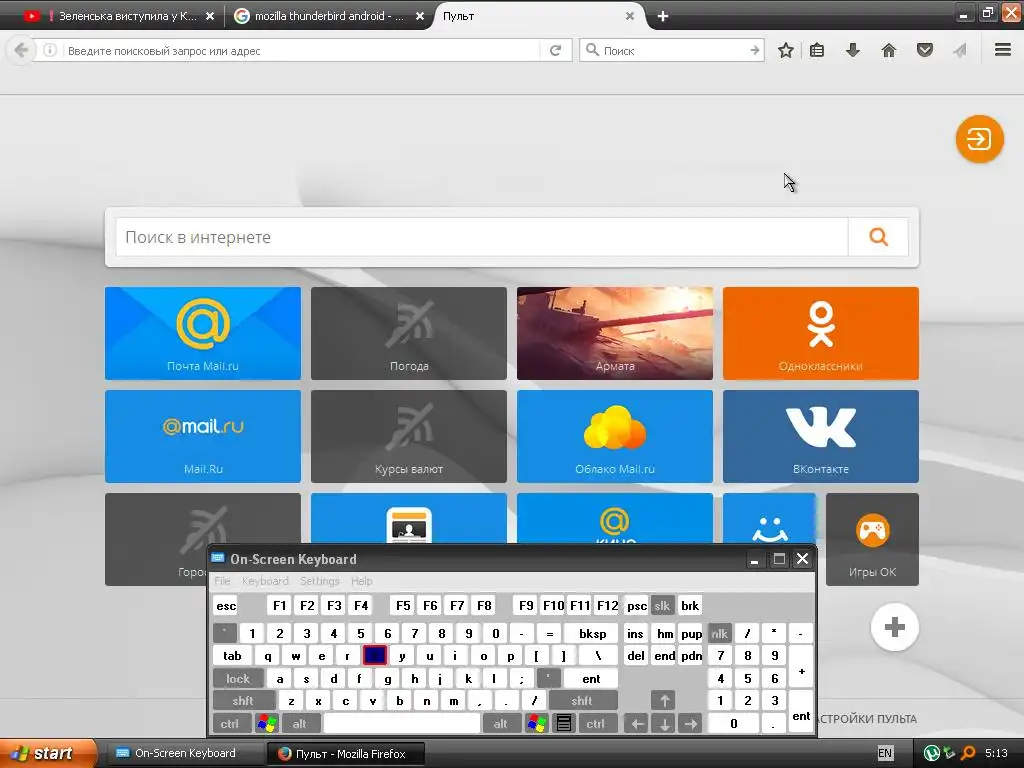The height and width of the screenshot is (768, 1024).
Task: Click the 5:13 clock in tray
Action: (x=996, y=753)
